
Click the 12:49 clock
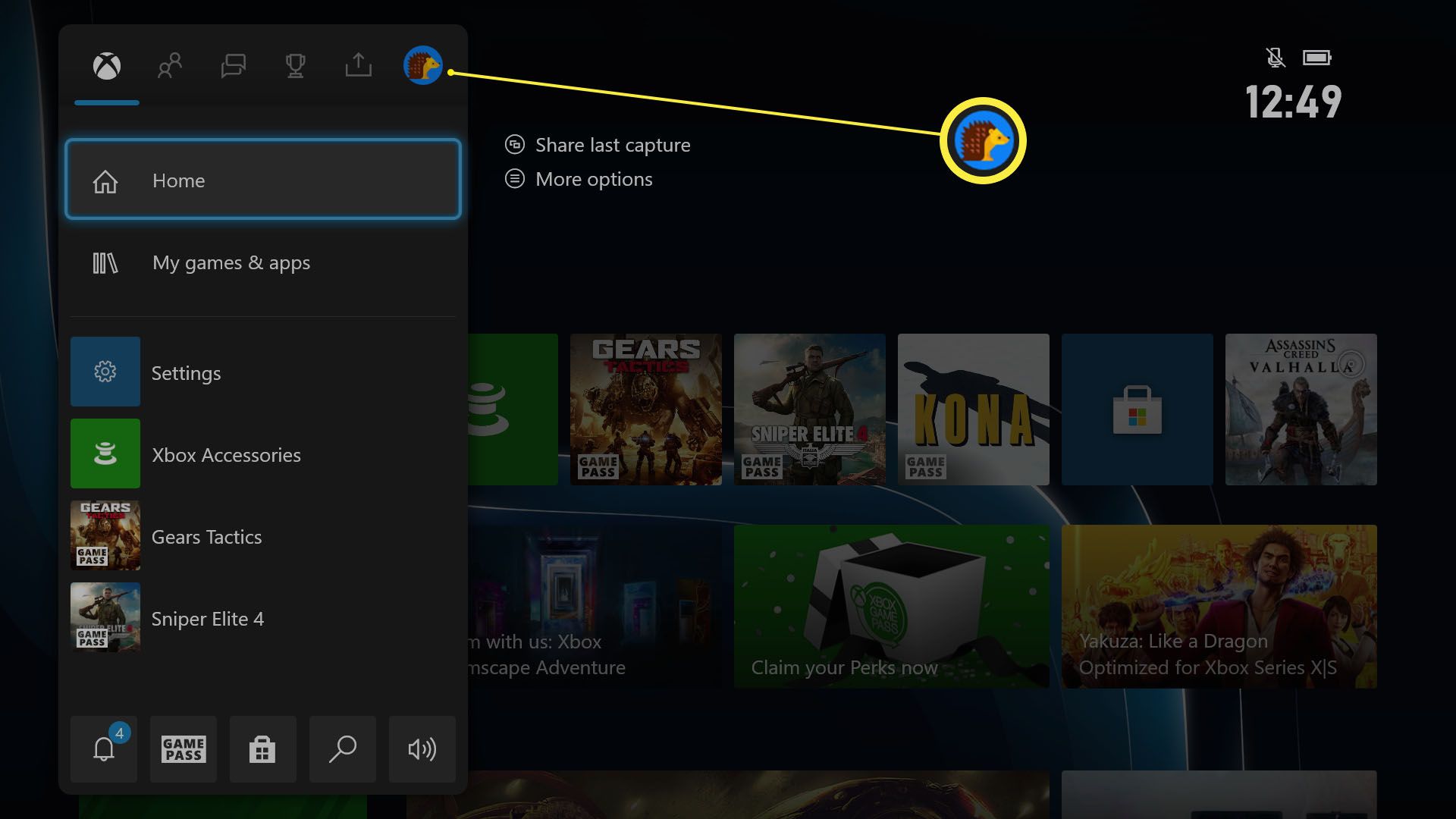pos(1294,102)
